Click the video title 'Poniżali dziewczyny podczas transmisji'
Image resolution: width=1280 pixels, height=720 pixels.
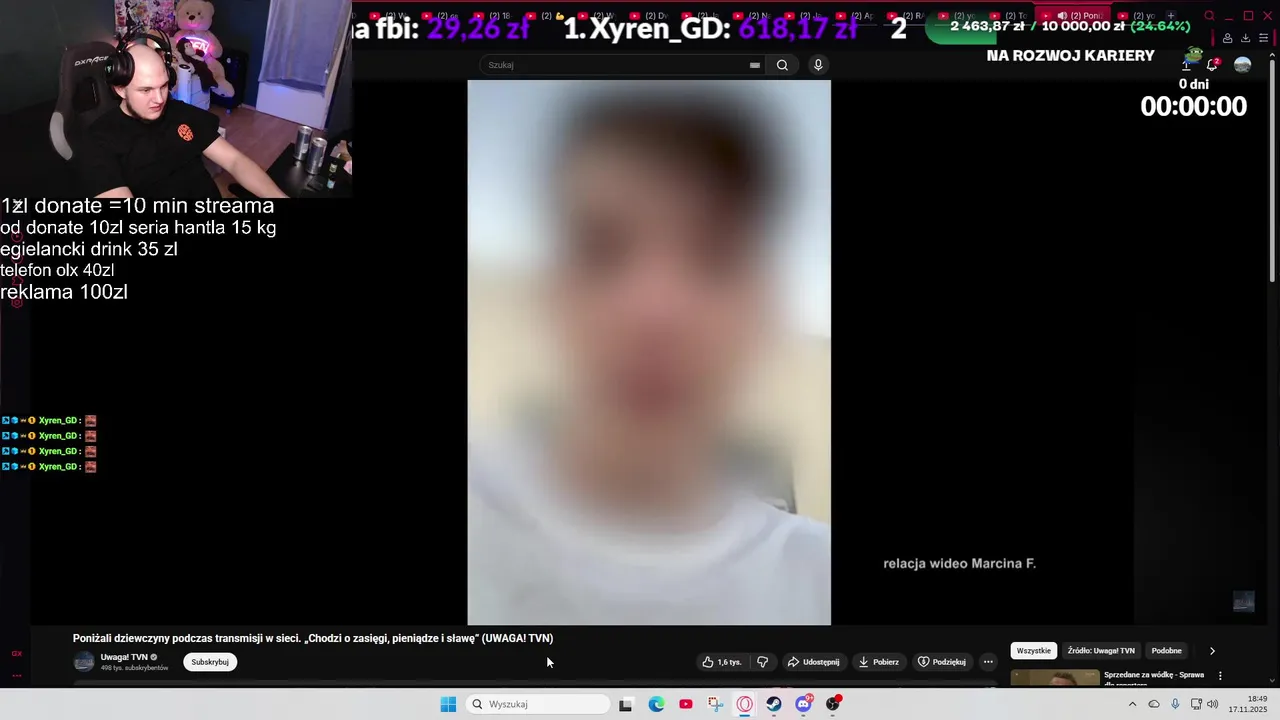[x=313, y=638]
